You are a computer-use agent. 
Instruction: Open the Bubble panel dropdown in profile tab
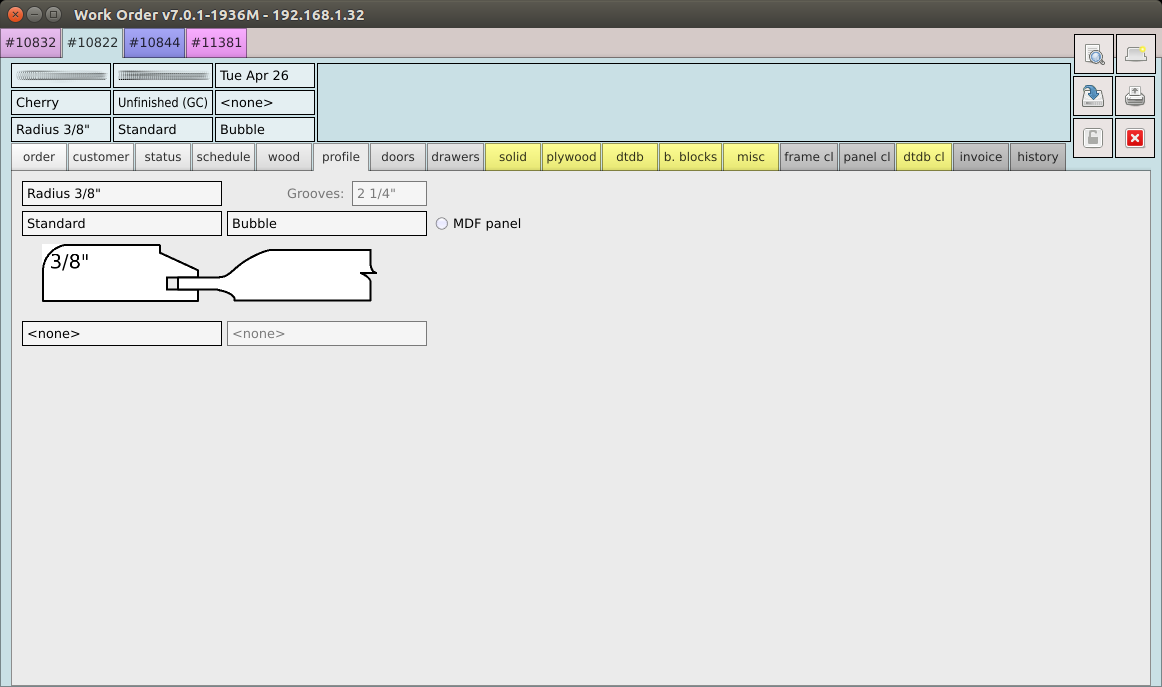click(x=326, y=224)
